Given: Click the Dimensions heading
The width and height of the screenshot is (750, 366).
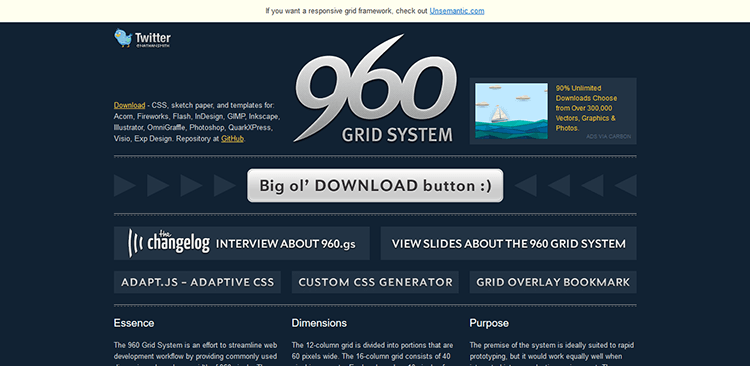Looking at the screenshot, I should pyautogui.click(x=319, y=323).
